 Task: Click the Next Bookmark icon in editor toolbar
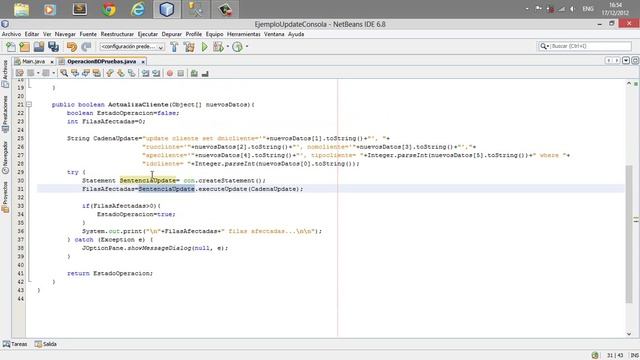121,73
